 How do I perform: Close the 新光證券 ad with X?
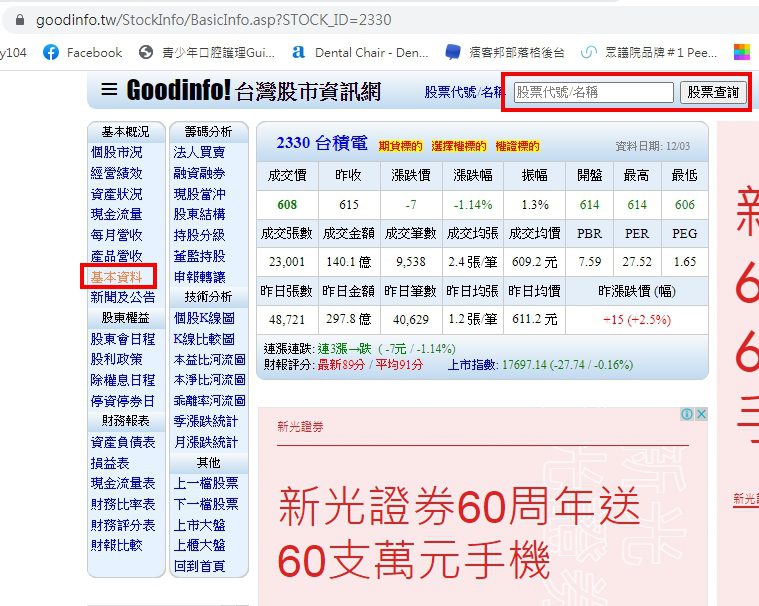701,414
